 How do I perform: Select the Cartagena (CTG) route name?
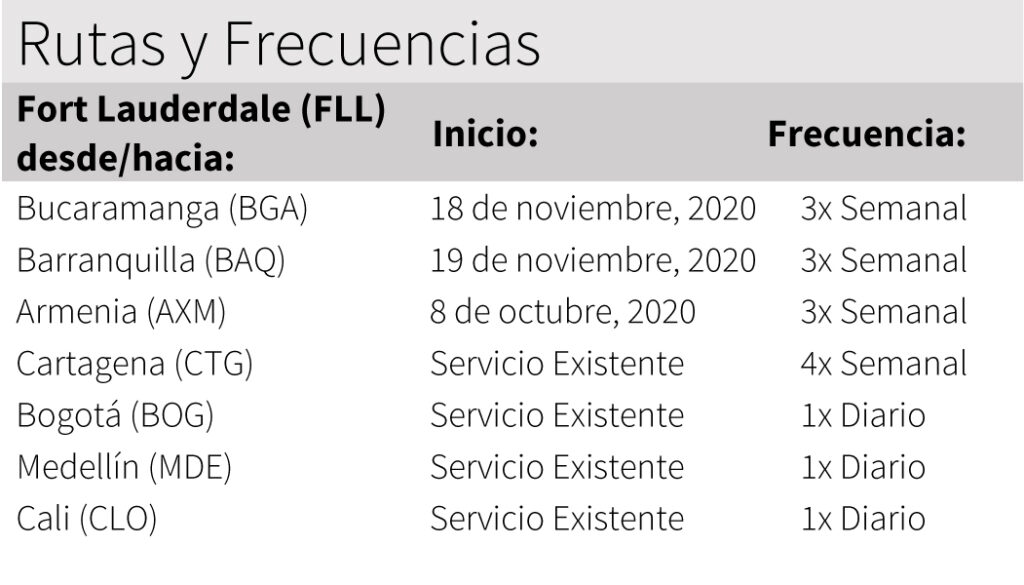click(x=134, y=364)
